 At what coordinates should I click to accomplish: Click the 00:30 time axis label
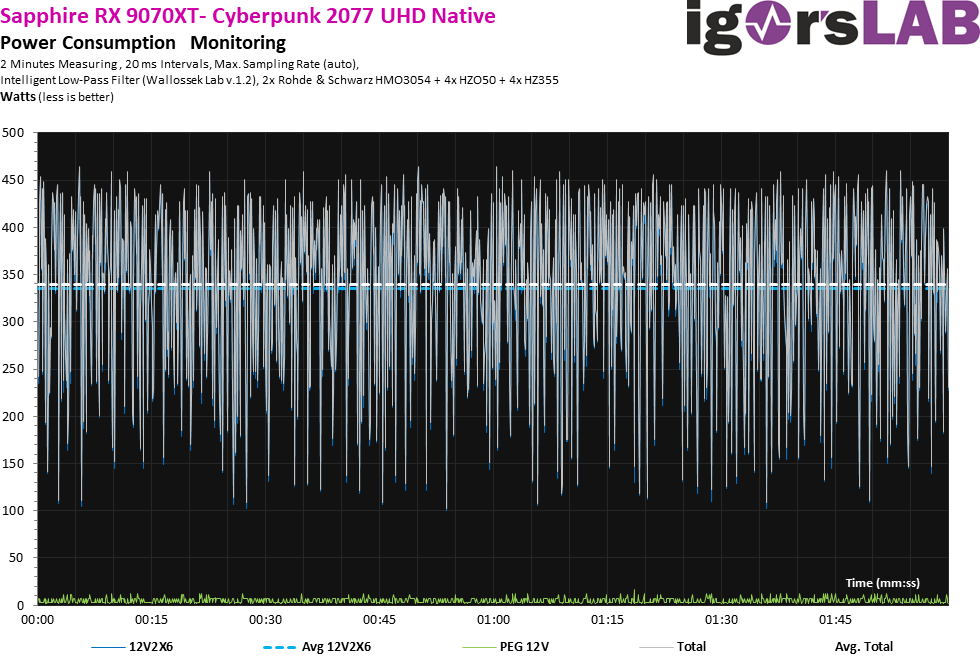(266, 620)
